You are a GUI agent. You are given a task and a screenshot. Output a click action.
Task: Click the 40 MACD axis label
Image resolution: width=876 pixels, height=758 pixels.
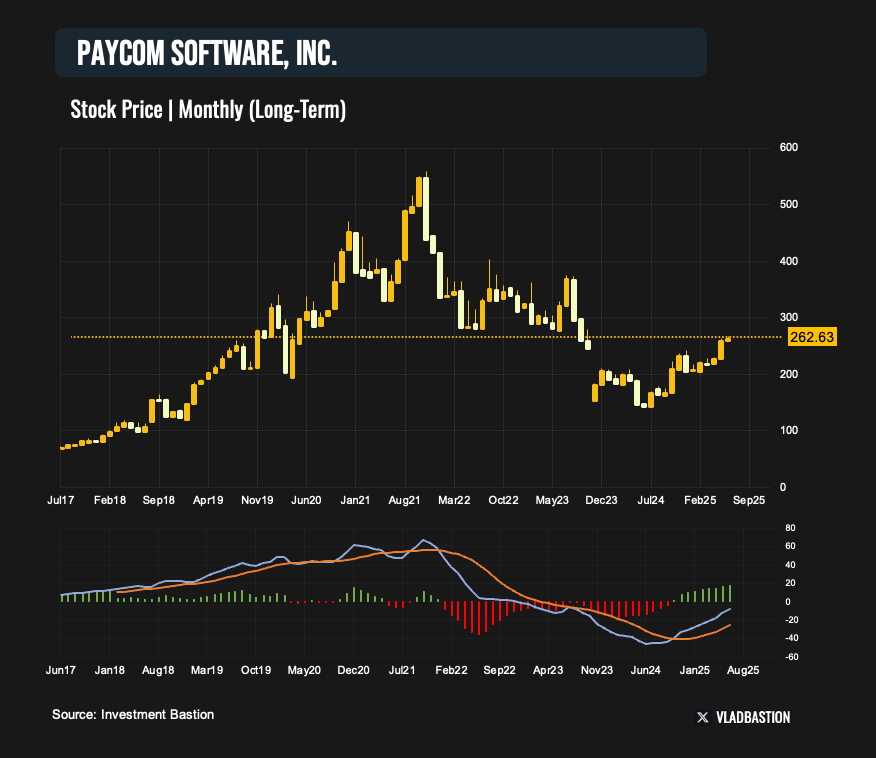coord(790,565)
